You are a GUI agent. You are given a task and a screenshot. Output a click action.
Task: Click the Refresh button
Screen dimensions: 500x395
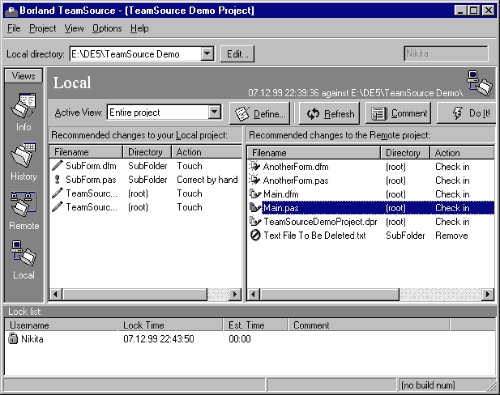click(329, 114)
